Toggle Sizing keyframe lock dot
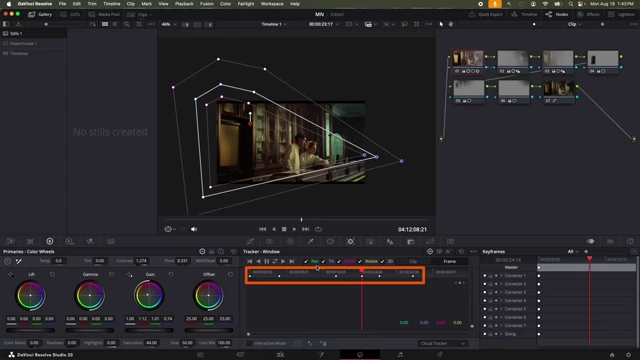Viewport: 640px width, 360px height. 485,334
